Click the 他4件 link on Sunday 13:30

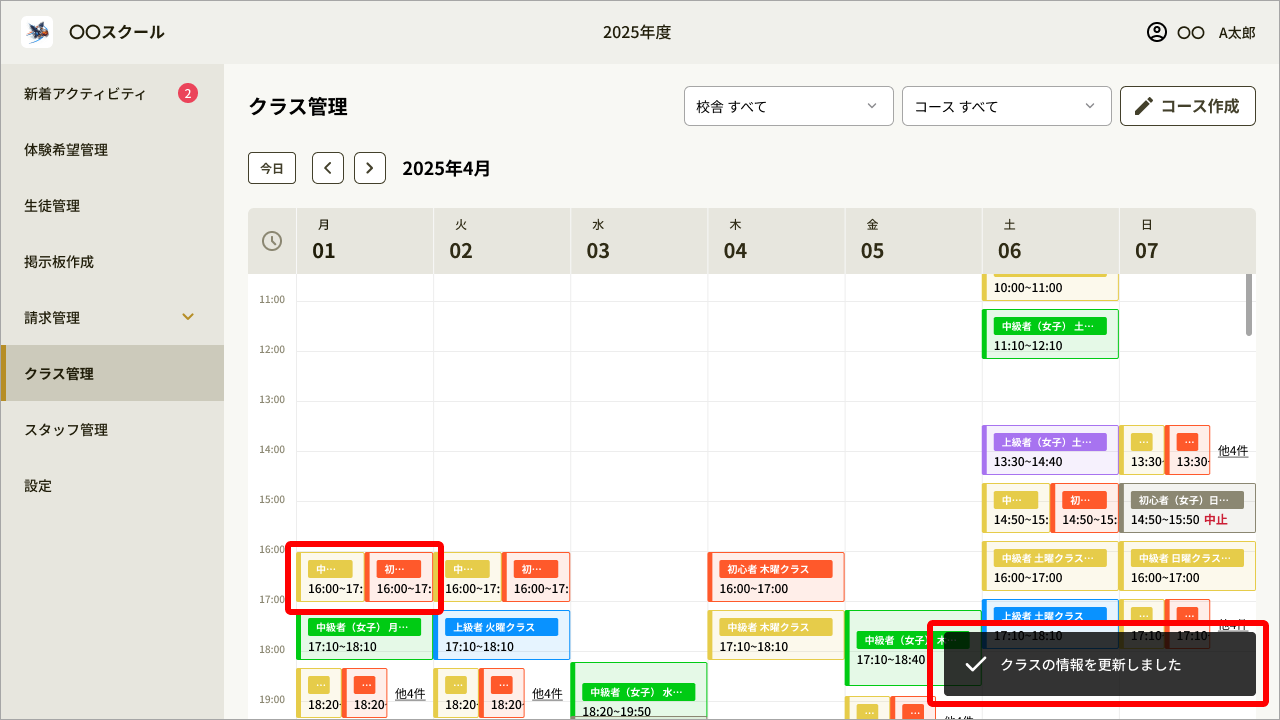(1232, 451)
